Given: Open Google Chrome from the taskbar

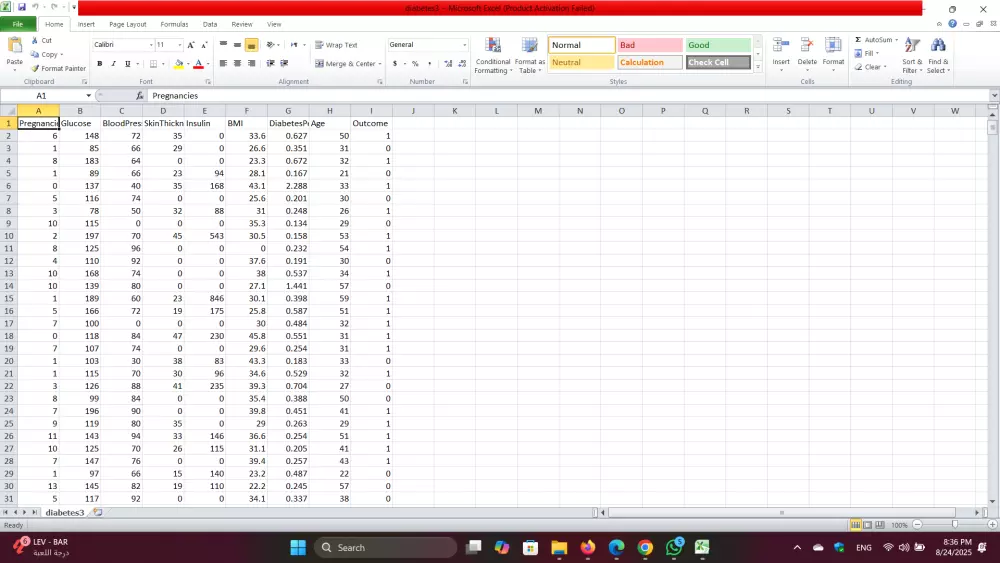Looking at the screenshot, I should [645, 548].
